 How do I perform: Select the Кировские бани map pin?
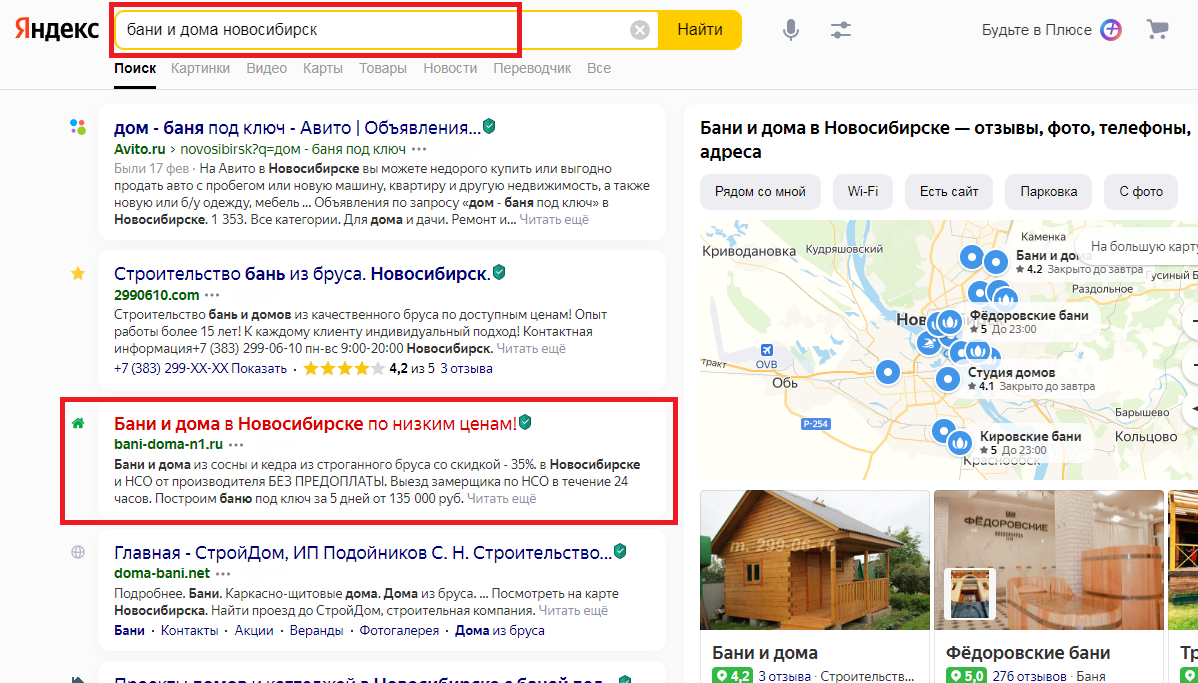pyautogui.click(x=959, y=442)
